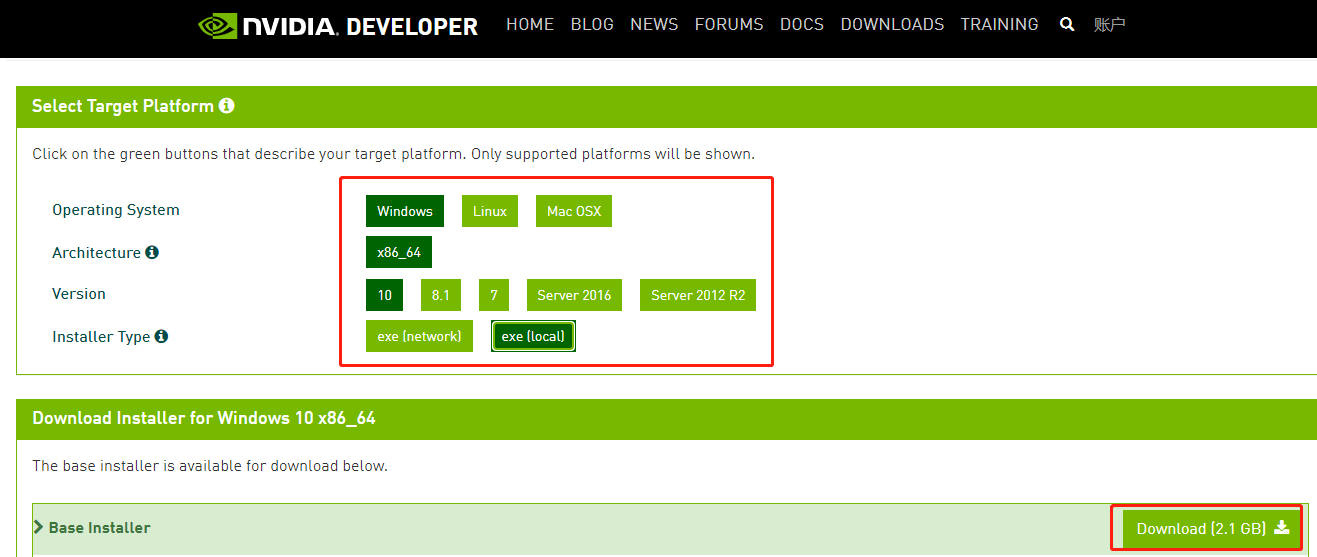This screenshot has height=557, width=1317.
Task: Open the FORUMS navigation link
Action: (x=729, y=24)
